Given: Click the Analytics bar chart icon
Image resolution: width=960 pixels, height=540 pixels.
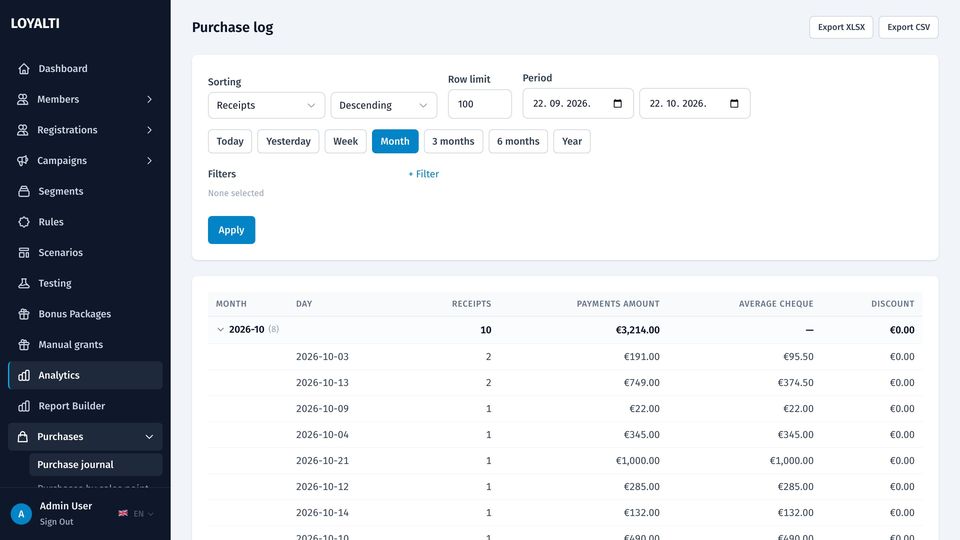Looking at the screenshot, I should point(24,375).
